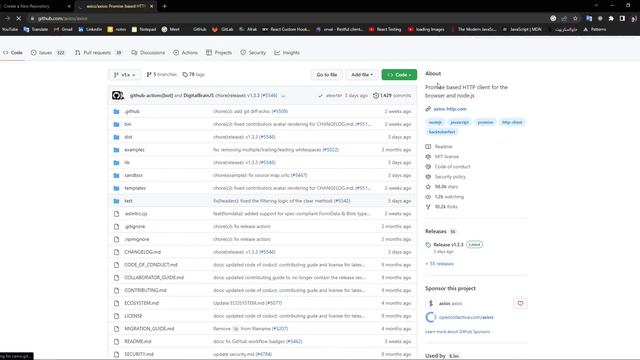
Task: View the stars count link
Action: click(446, 187)
